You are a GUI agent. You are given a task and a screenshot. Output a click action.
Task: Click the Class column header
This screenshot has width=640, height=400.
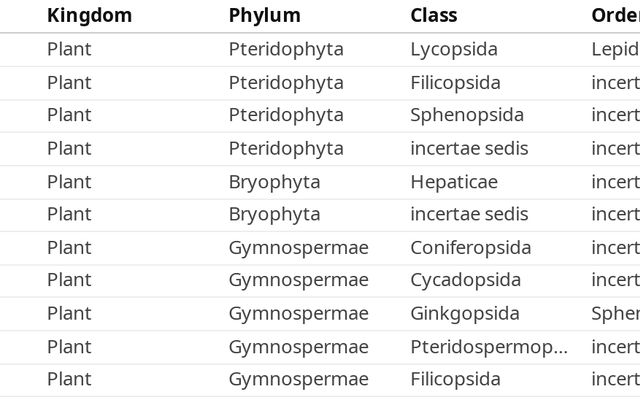point(433,16)
